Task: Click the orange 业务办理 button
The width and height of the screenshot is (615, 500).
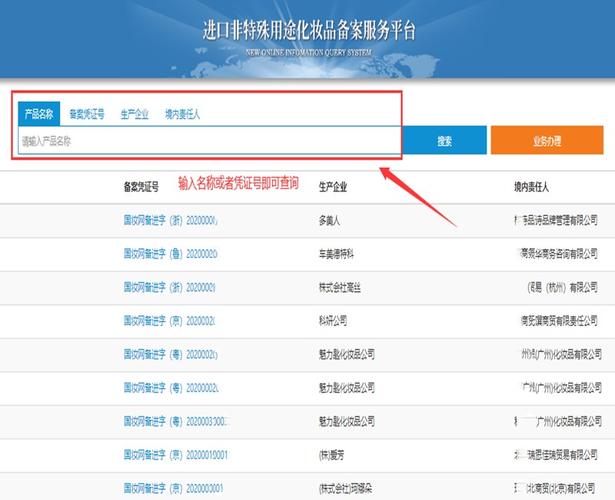Action: [x=546, y=142]
